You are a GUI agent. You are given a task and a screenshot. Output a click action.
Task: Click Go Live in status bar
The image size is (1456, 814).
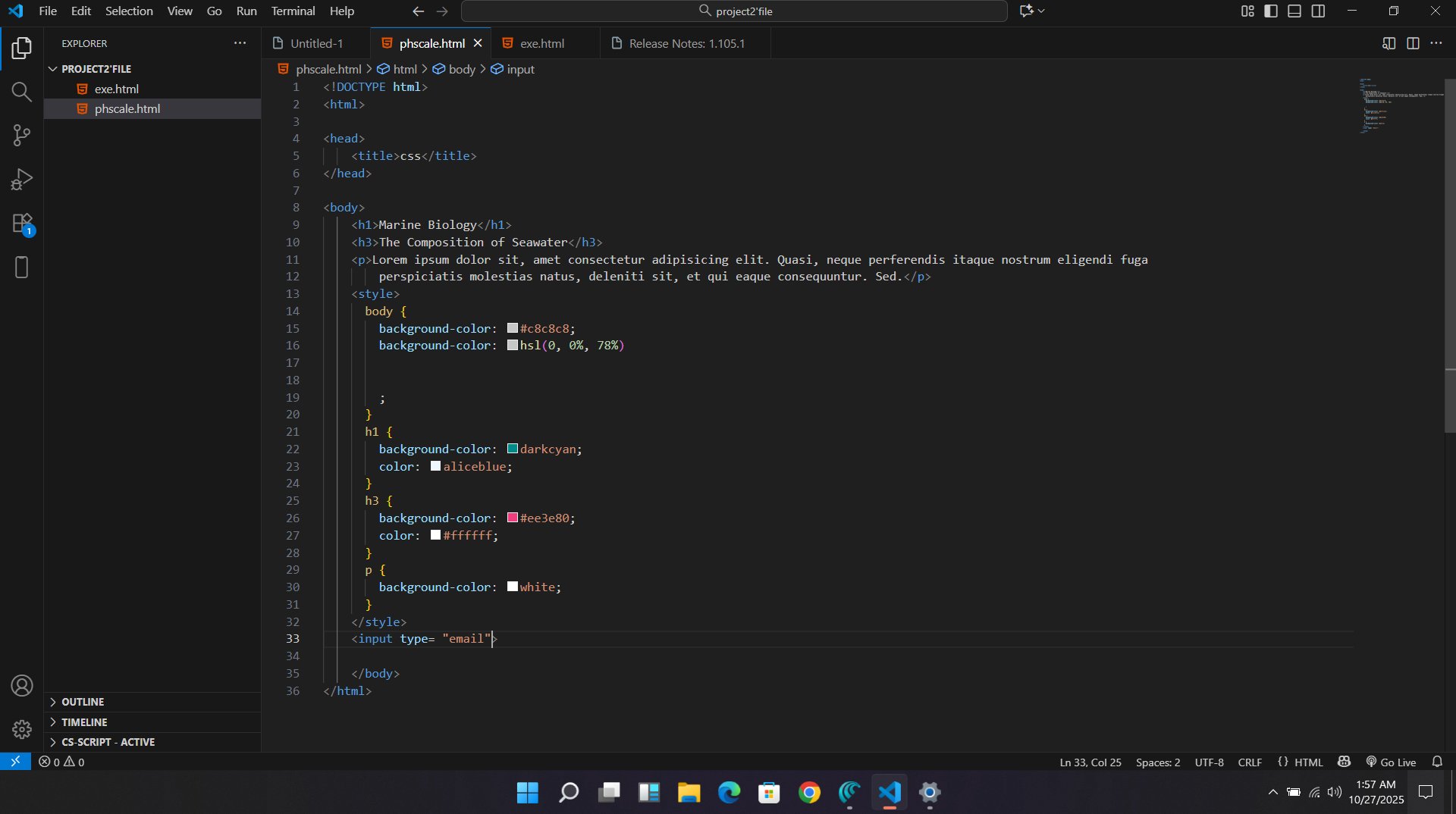[1391, 762]
